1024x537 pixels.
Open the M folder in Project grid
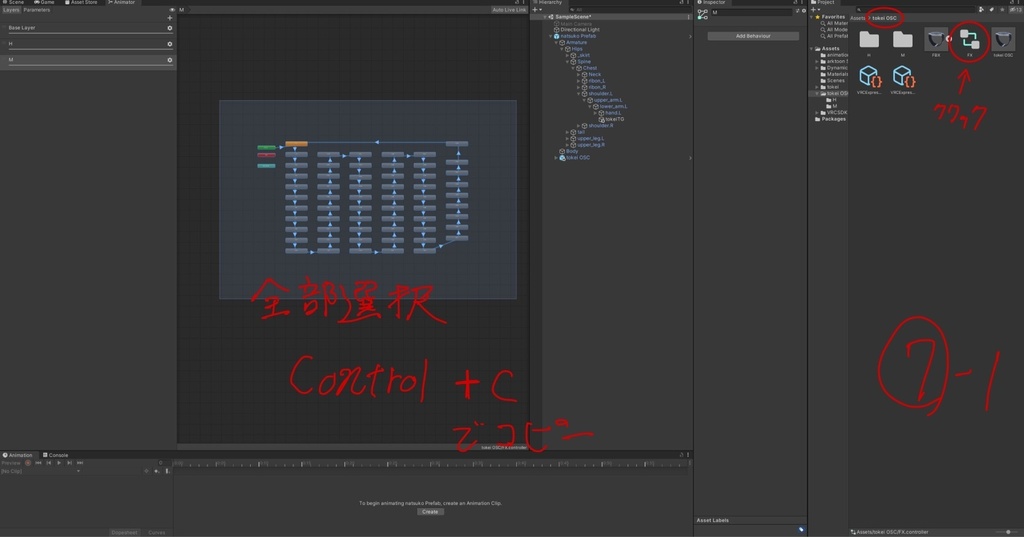[x=903, y=40]
